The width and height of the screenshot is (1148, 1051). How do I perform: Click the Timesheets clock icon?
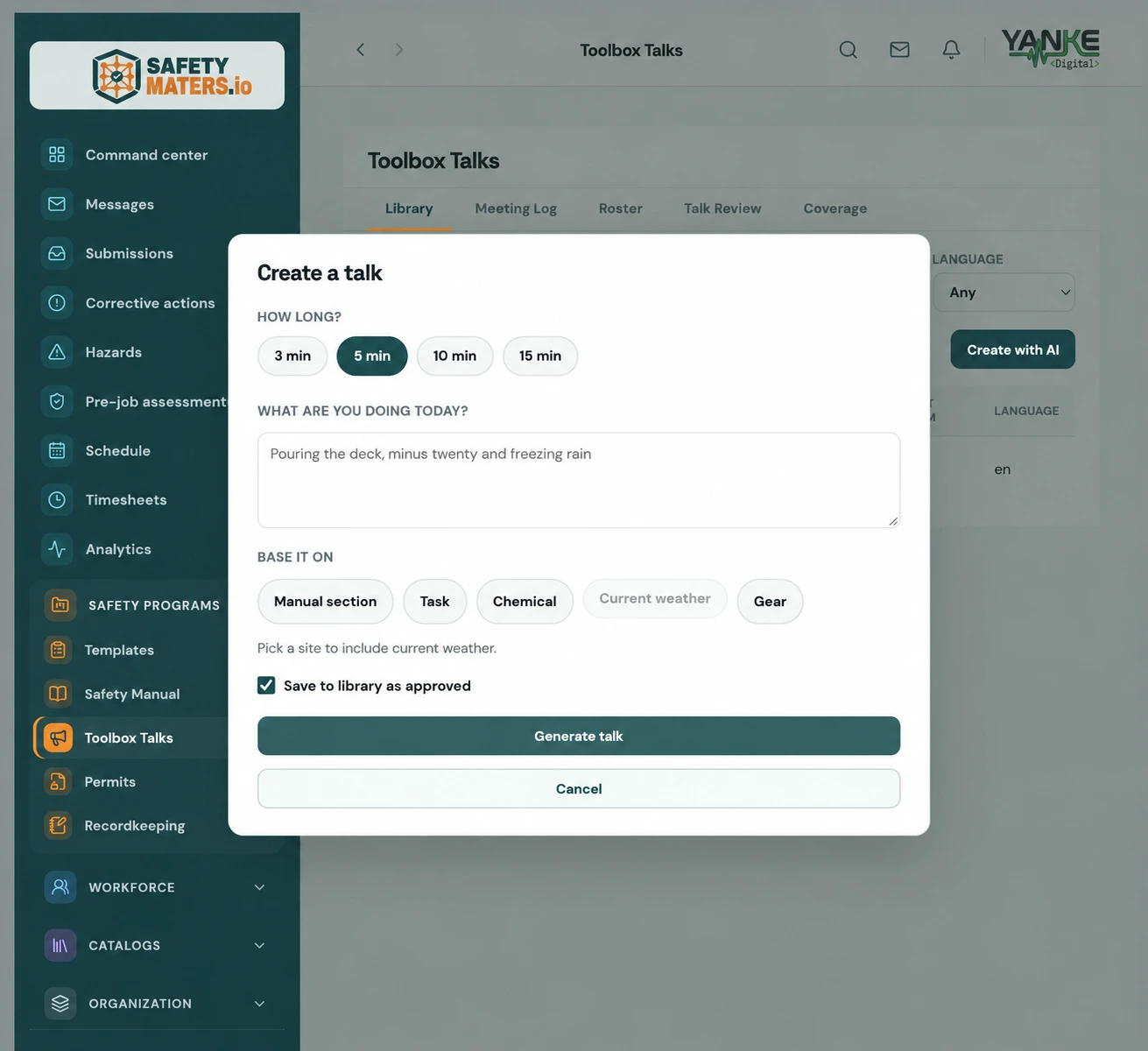click(x=57, y=500)
